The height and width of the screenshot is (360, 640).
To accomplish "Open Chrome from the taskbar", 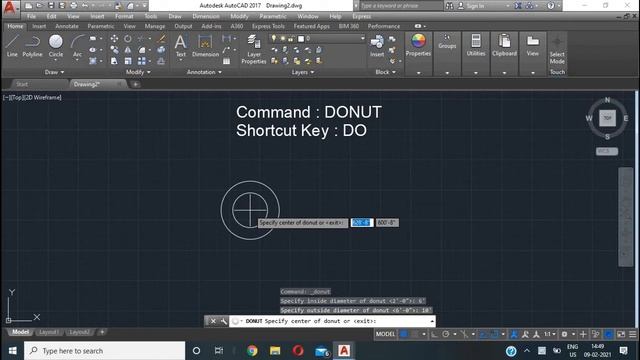I will click(252, 351).
